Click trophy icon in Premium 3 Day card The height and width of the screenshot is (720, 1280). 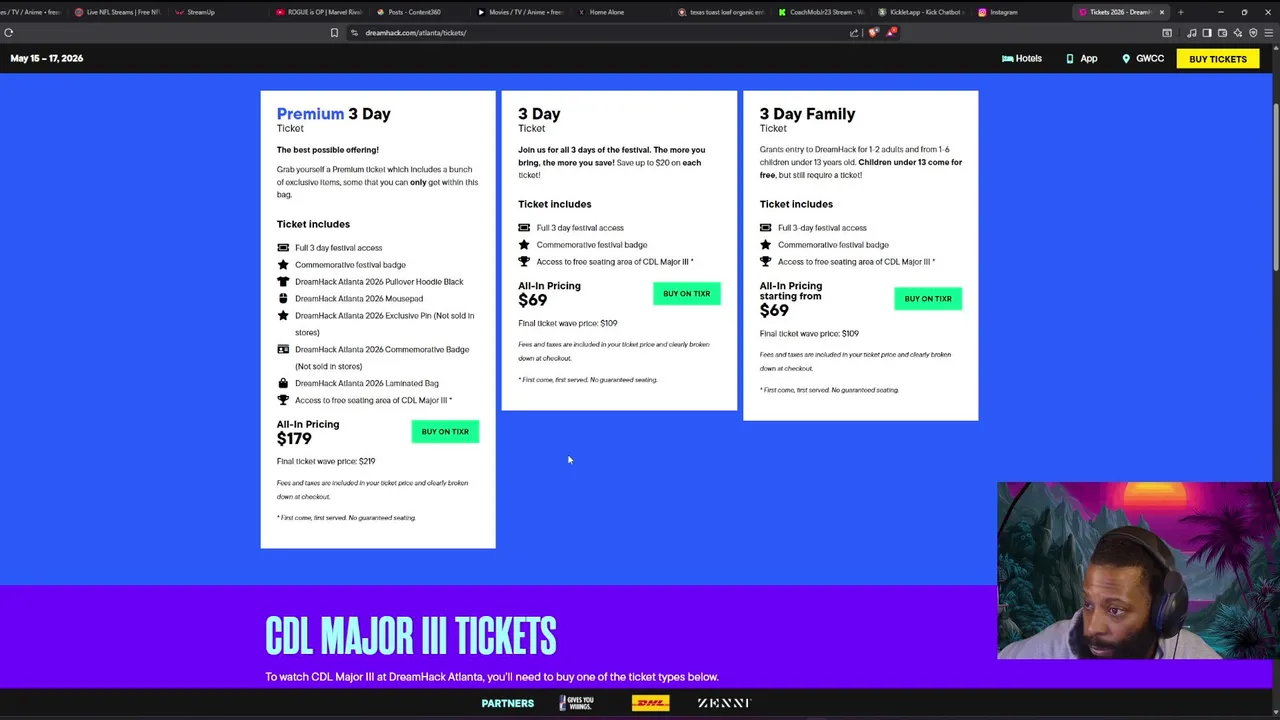coord(283,400)
